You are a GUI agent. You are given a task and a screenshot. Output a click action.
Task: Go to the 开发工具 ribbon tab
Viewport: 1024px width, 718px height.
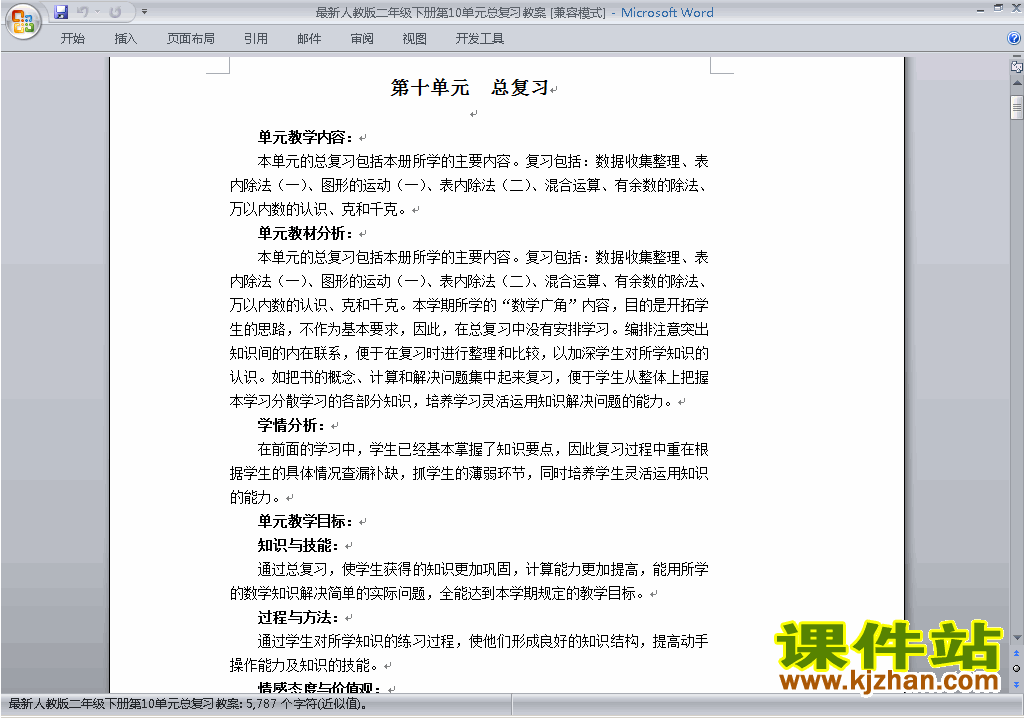479,39
